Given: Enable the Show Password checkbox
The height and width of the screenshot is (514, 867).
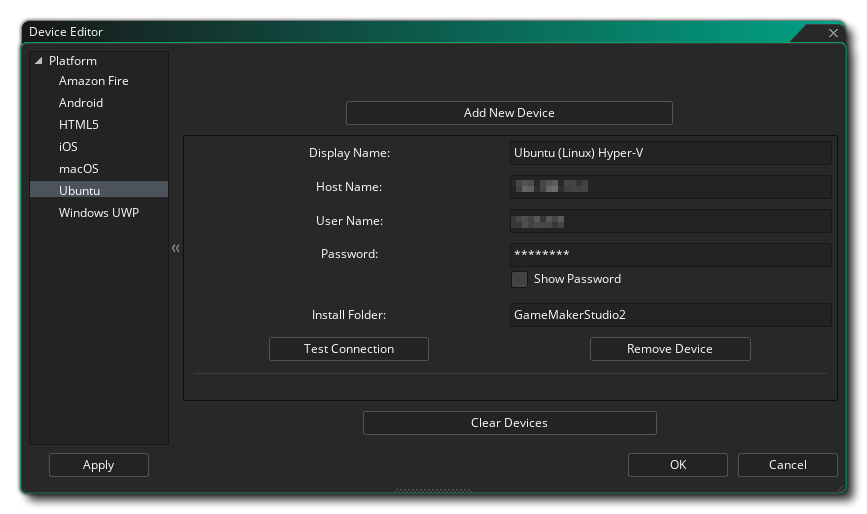Looking at the screenshot, I should pos(519,279).
